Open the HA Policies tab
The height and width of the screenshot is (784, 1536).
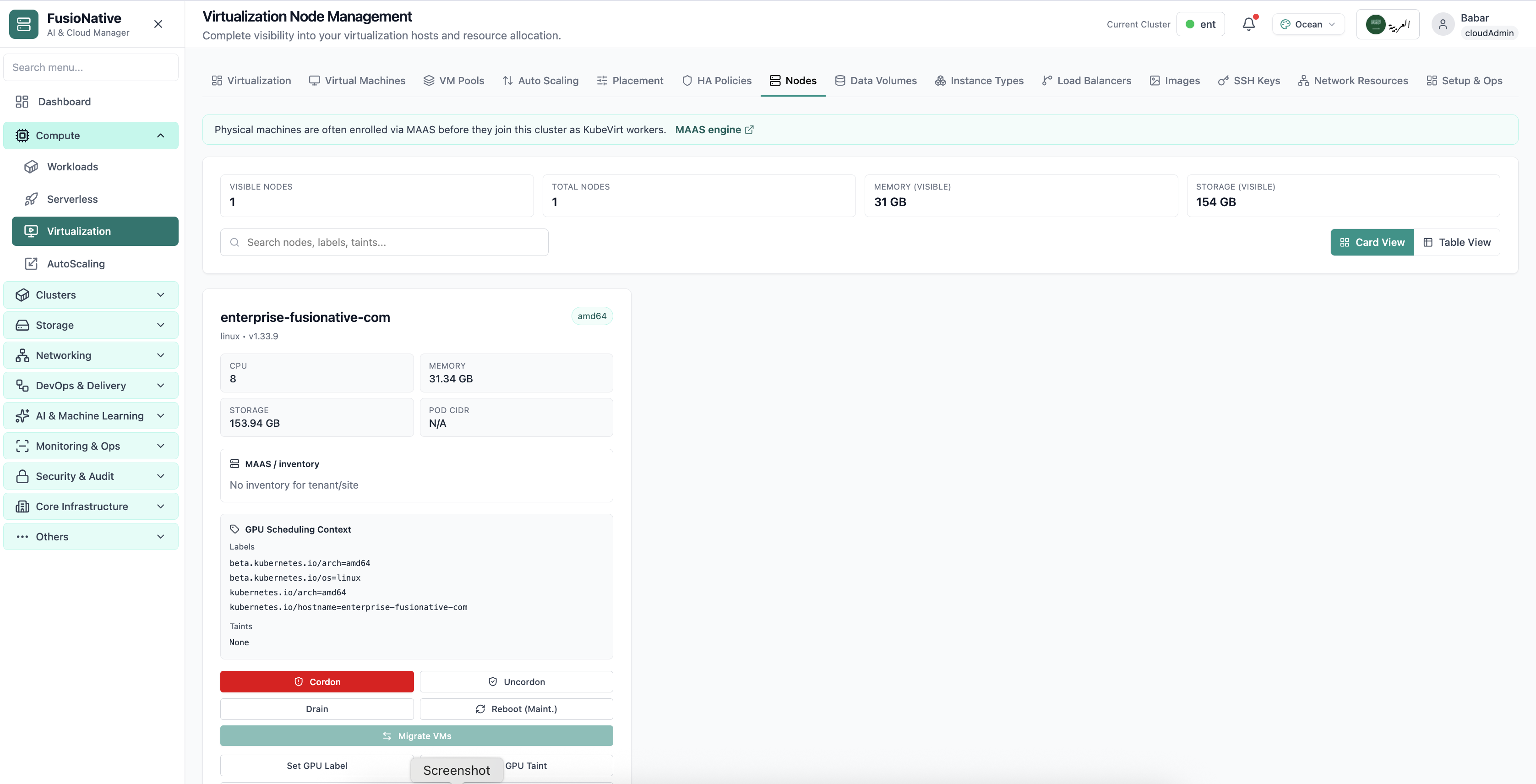click(x=717, y=81)
